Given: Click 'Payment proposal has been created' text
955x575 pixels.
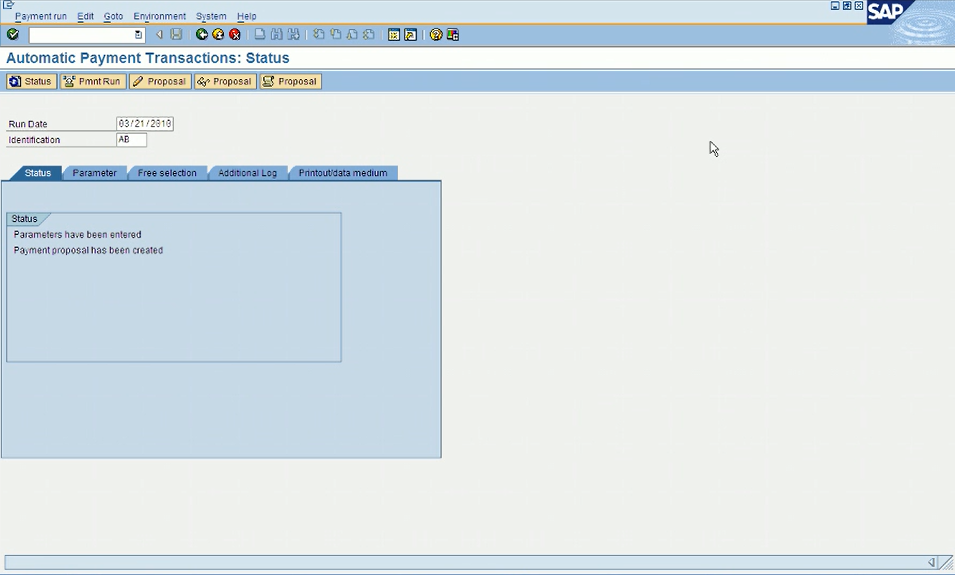Looking at the screenshot, I should (88, 250).
